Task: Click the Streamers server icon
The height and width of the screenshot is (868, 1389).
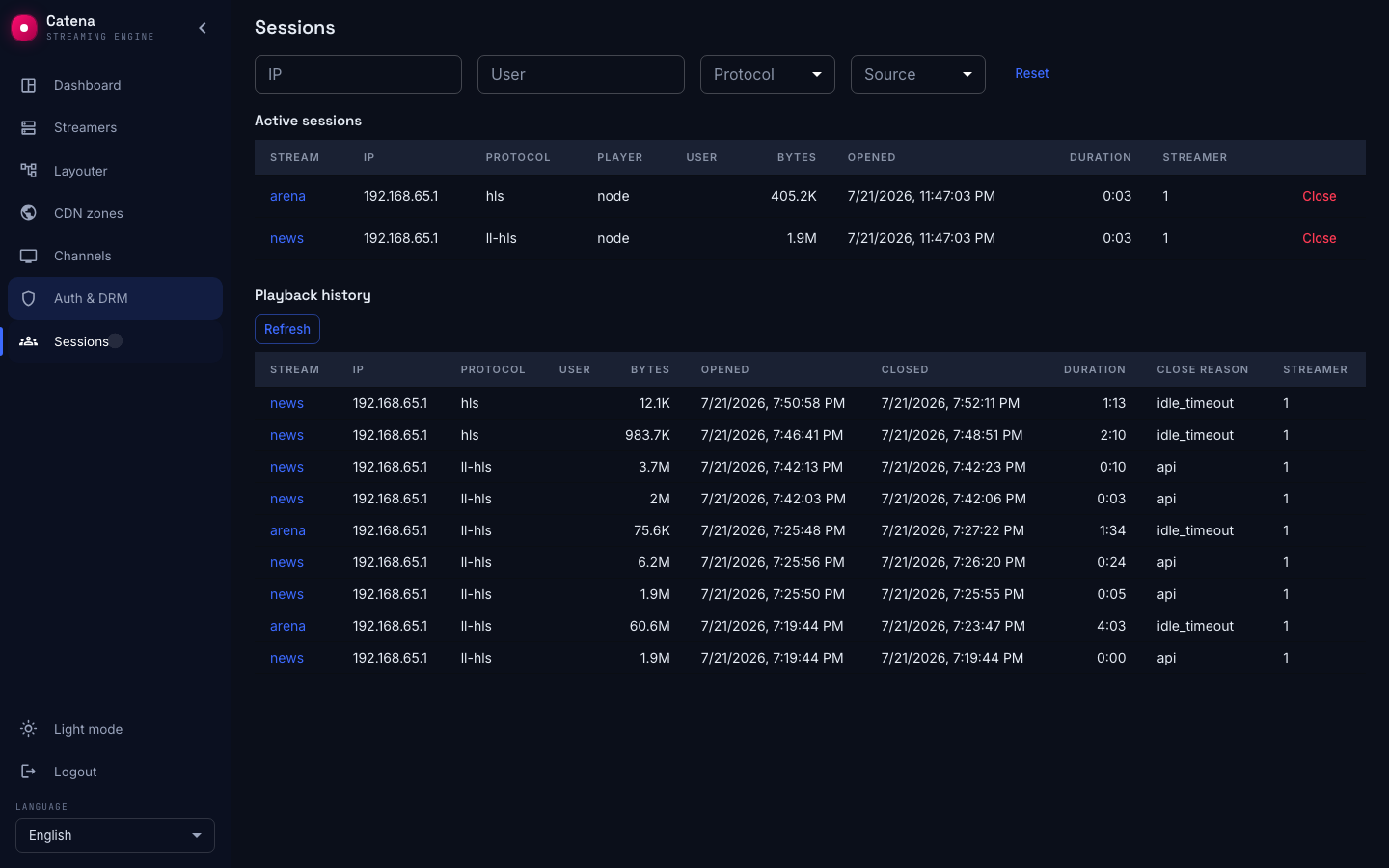Action: (x=29, y=127)
